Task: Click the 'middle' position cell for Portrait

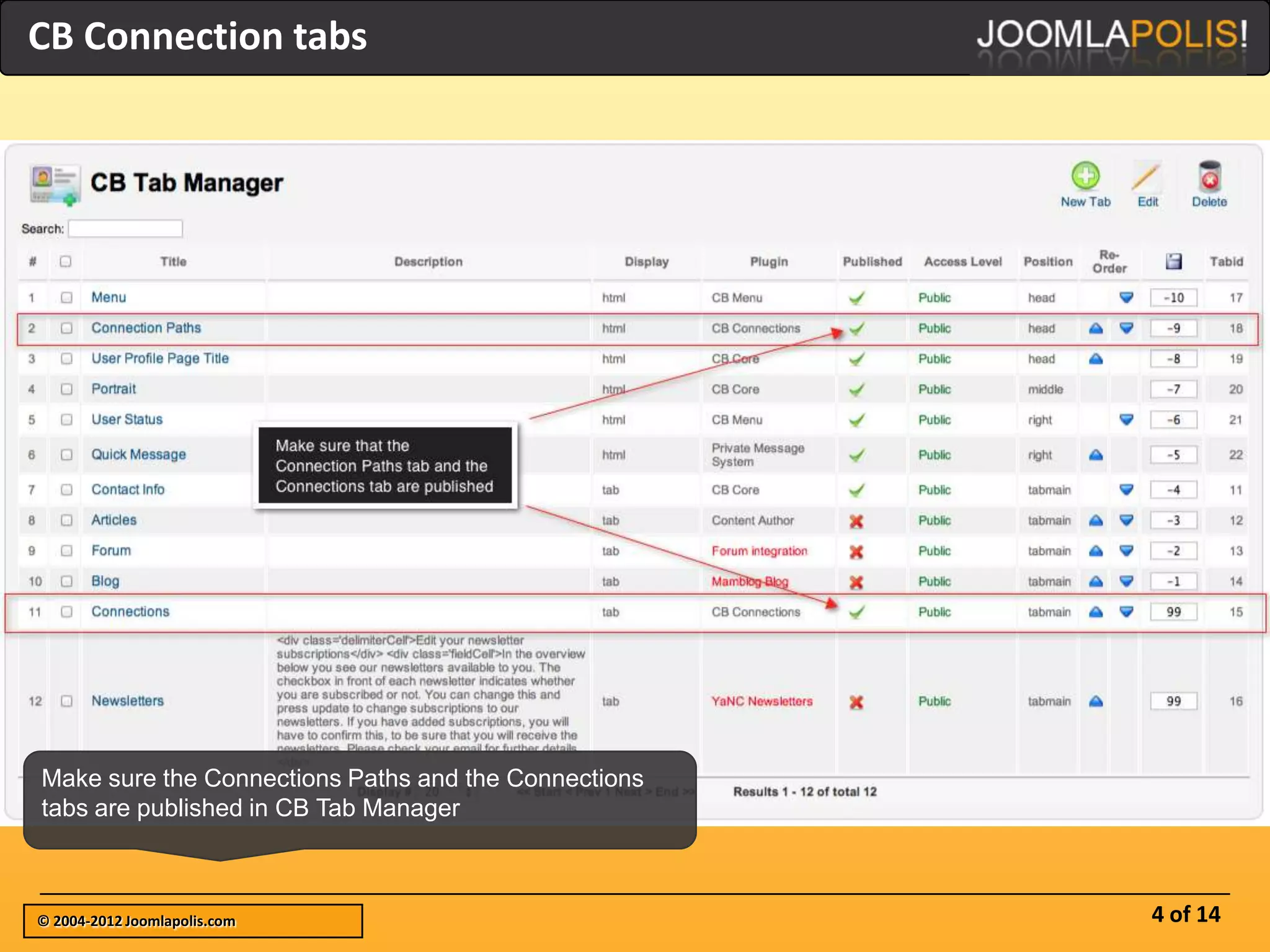Action: click(1046, 389)
